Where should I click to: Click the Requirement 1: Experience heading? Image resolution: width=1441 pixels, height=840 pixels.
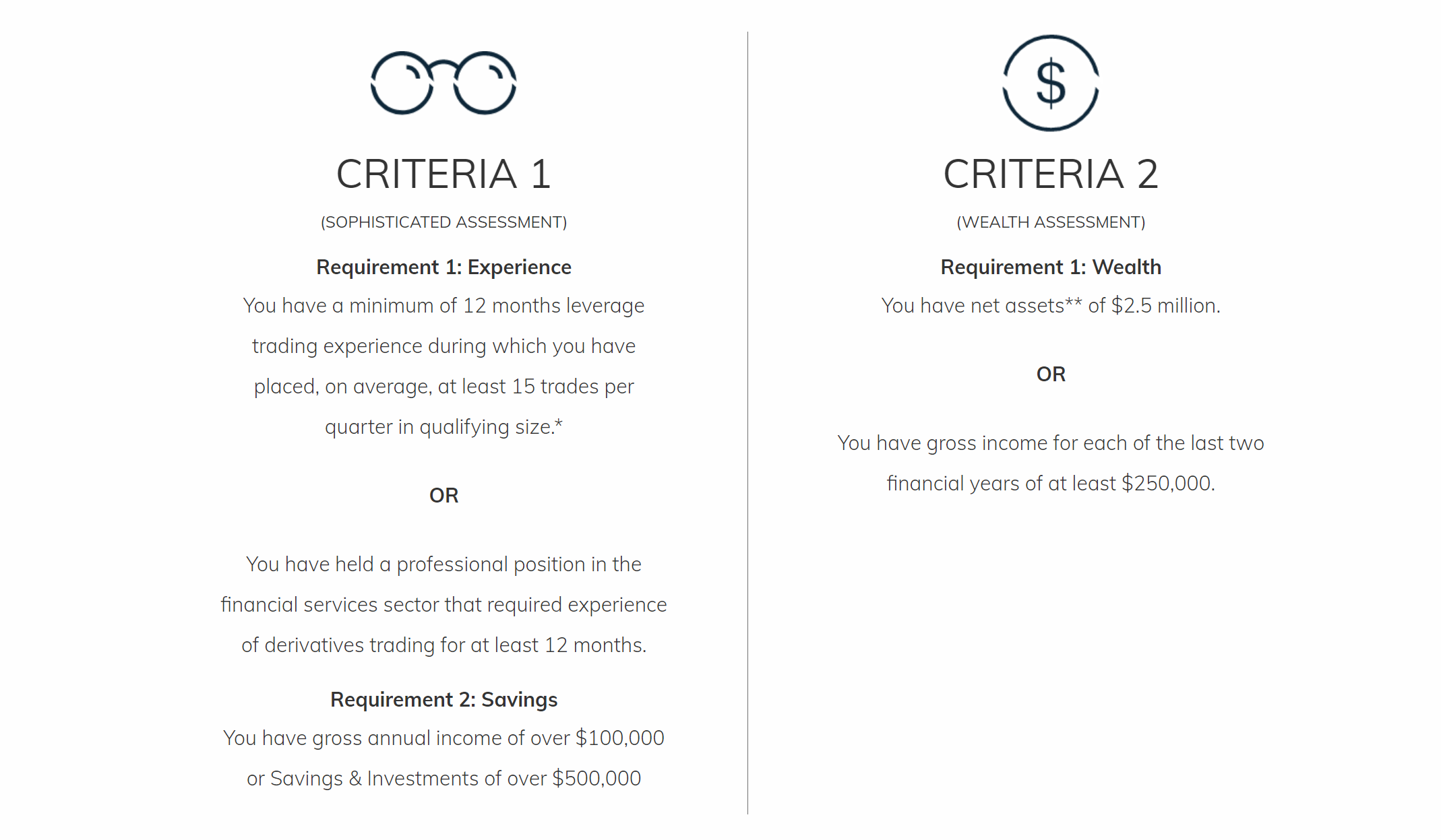pyautogui.click(x=443, y=267)
